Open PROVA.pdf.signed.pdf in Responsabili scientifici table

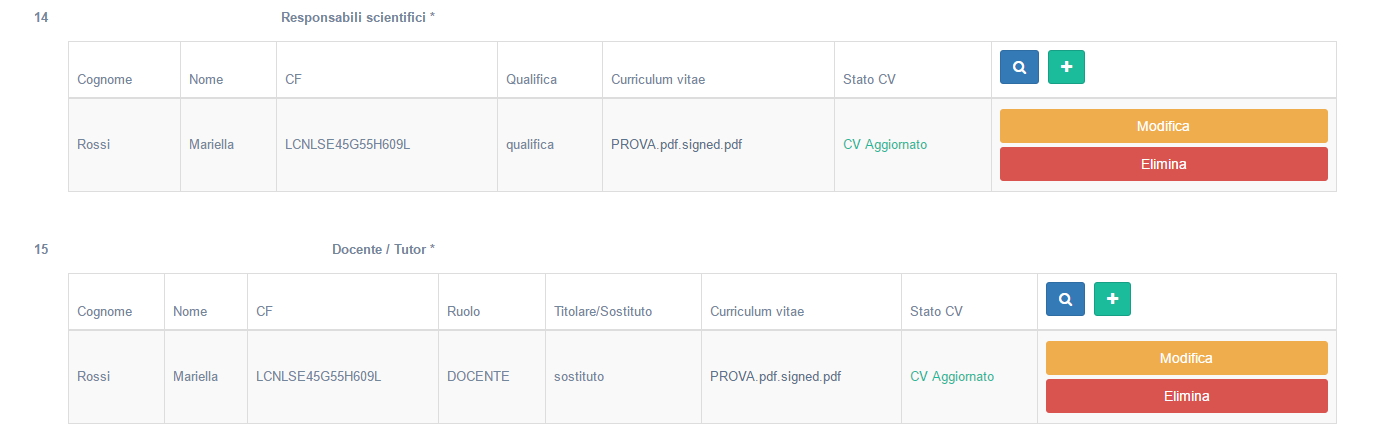point(676,144)
